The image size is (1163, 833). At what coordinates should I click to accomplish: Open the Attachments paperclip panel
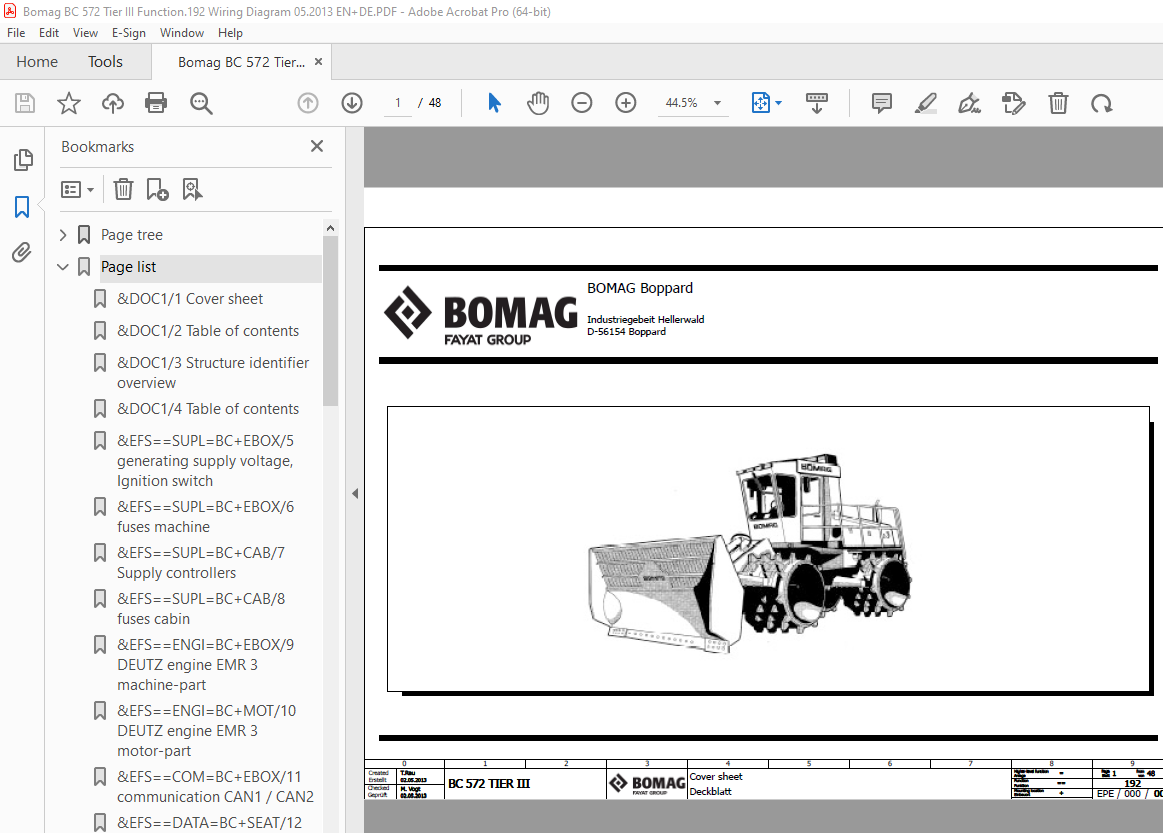point(22,253)
